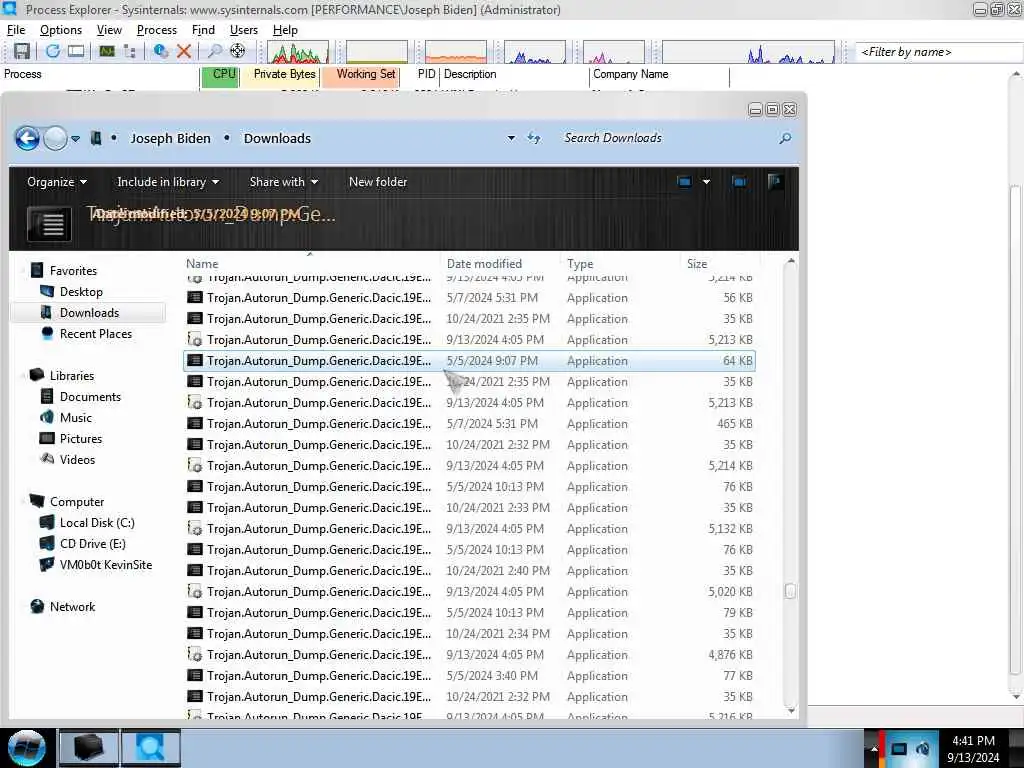Click the Refresh Now toolbar icon
This screenshot has width=1024, height=768.
click(53, 51)
